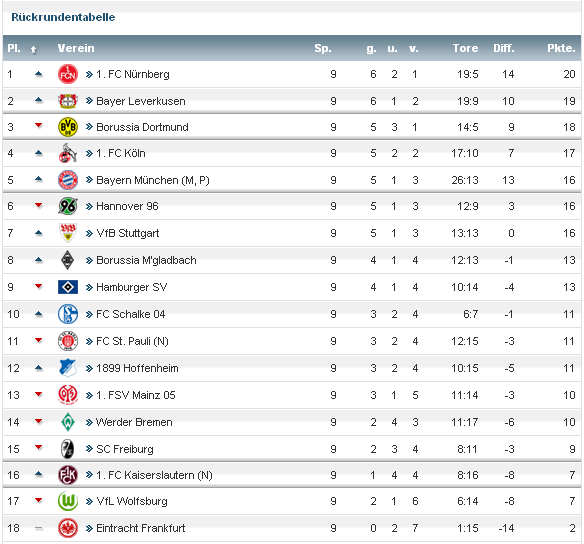Screen dimensions: 584x544
Task: Click the Werder Bremen diamond logo
Action: (x=68, y=422)
